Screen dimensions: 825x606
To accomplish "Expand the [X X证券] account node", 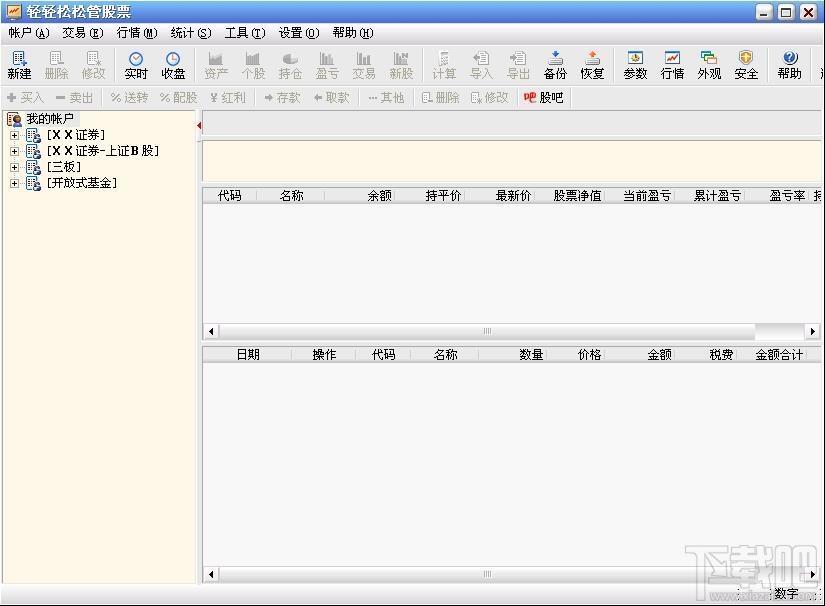I will click(15, 135).
